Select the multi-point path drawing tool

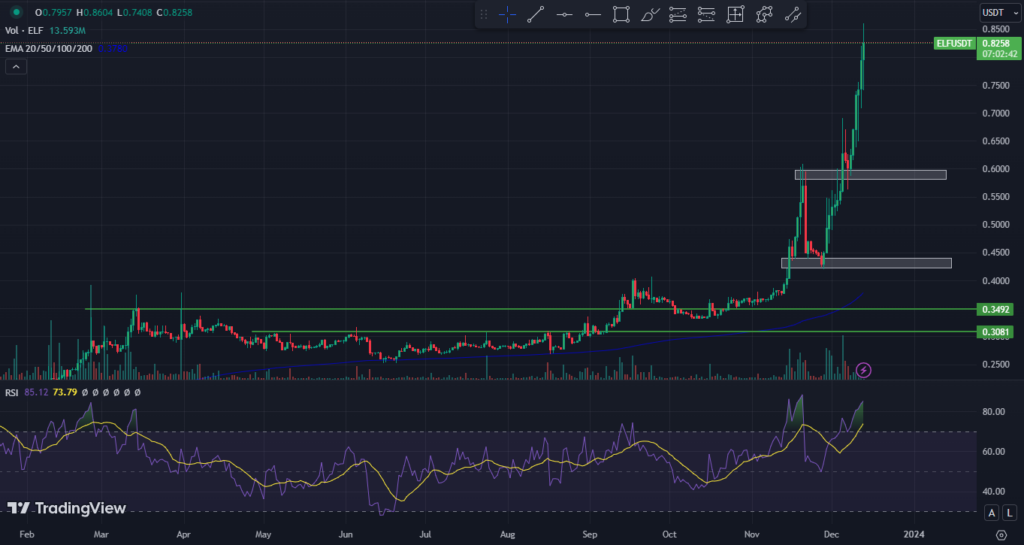764,14
